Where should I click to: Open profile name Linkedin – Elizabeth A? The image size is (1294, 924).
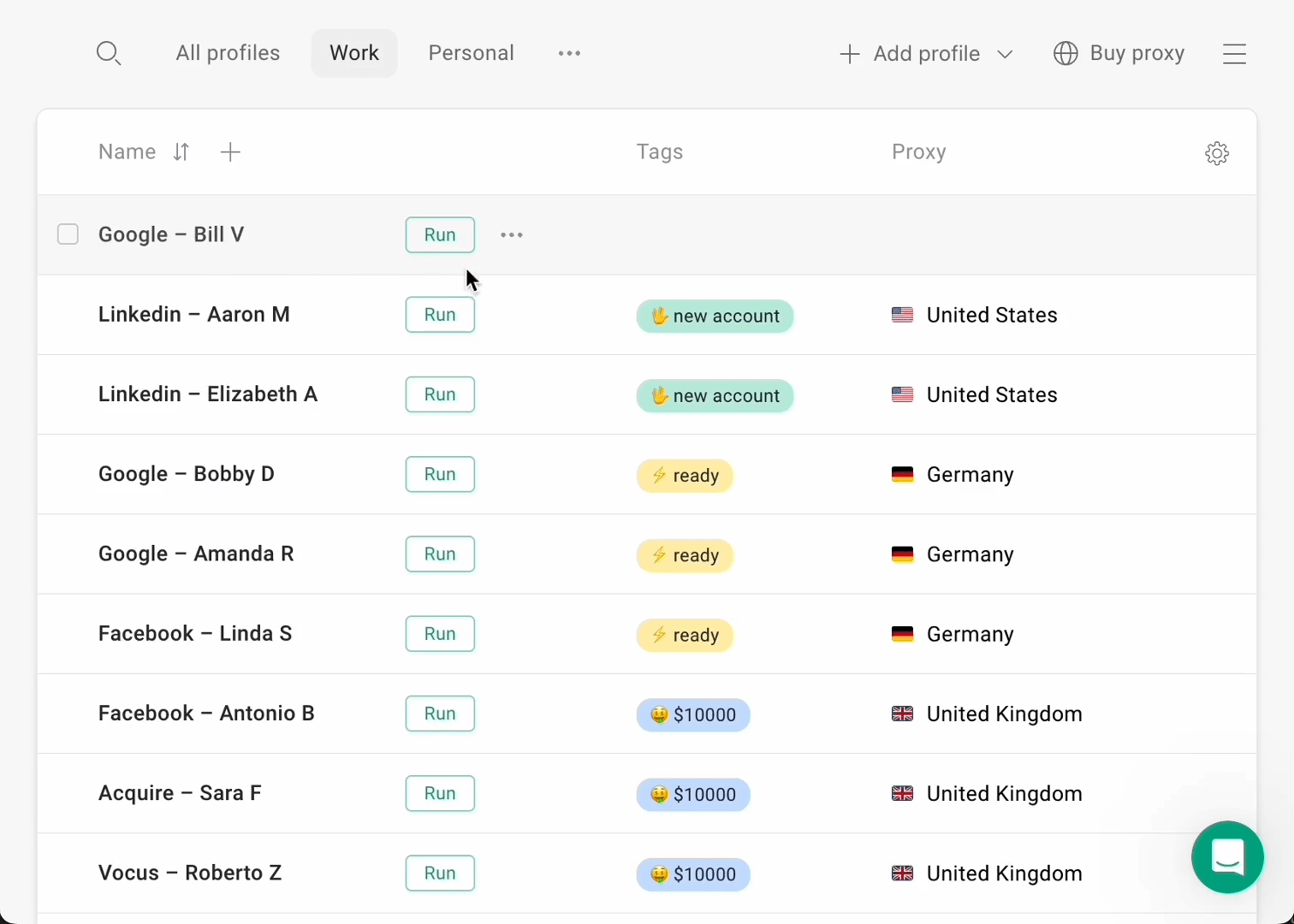pos(208,394)
